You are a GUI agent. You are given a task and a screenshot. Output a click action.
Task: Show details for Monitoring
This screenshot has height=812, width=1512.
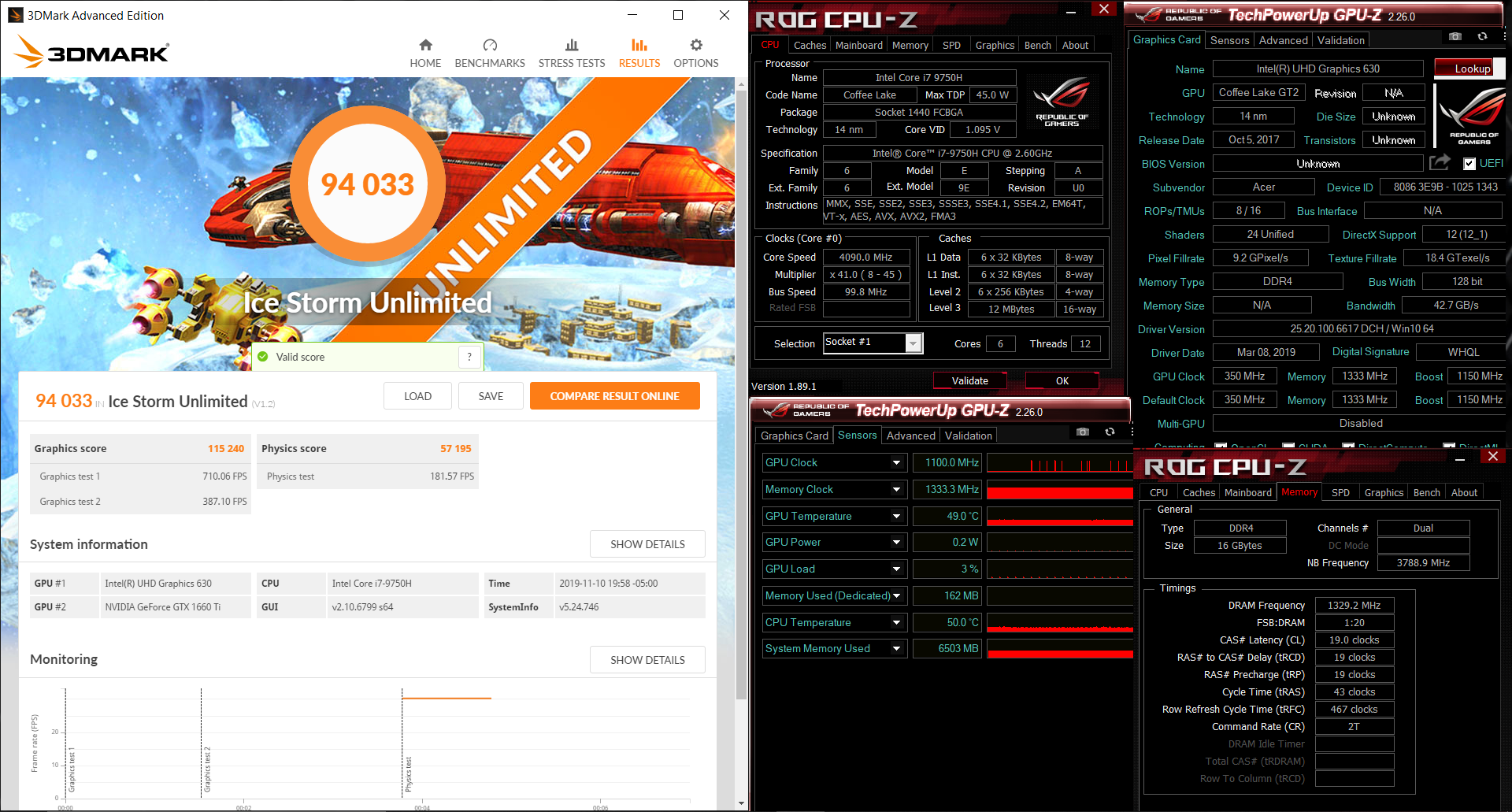647,660
